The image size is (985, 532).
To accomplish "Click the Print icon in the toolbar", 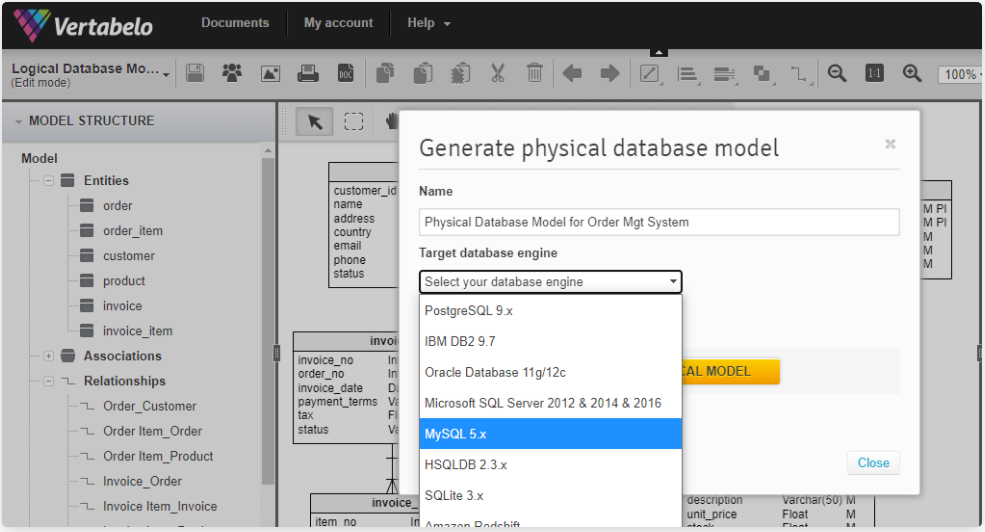I will (x=308, y=73).
